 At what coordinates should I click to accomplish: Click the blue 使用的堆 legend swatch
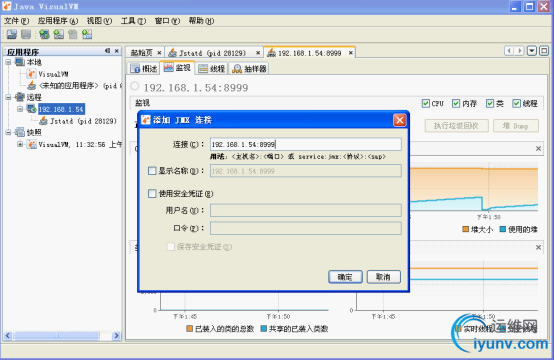pos(503,229)
